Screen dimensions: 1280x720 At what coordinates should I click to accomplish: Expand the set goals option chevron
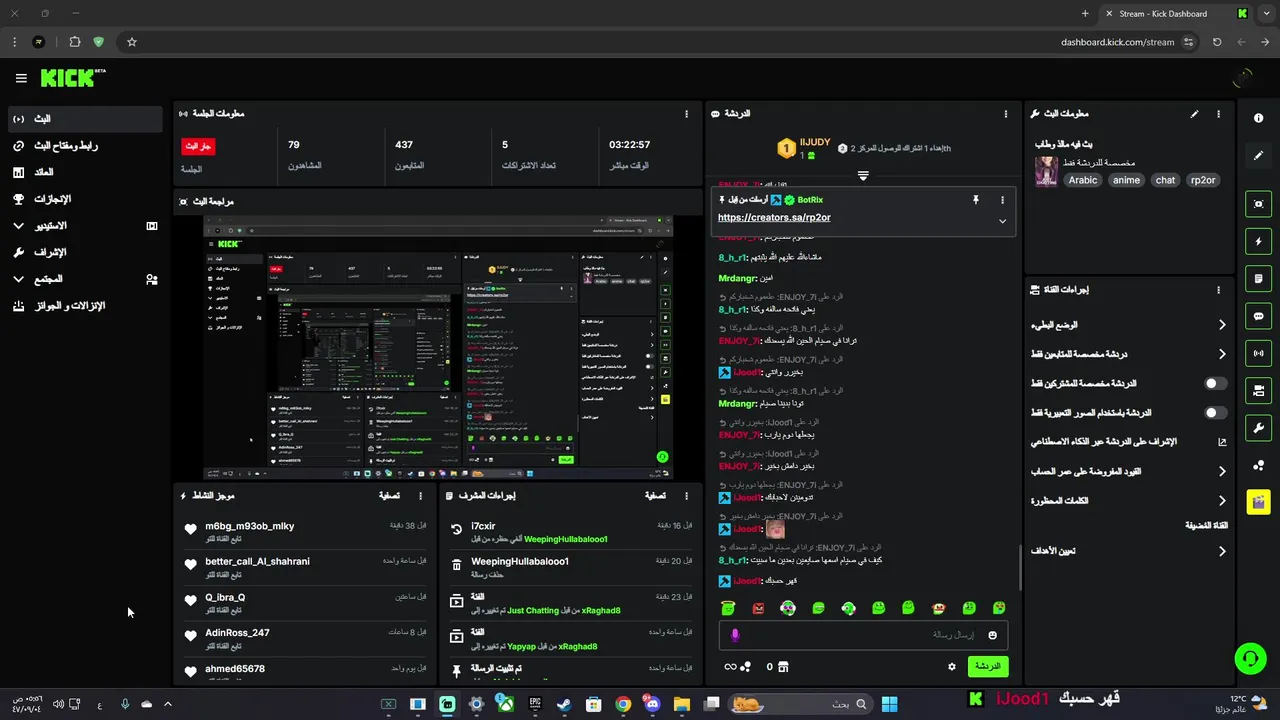1221,551
